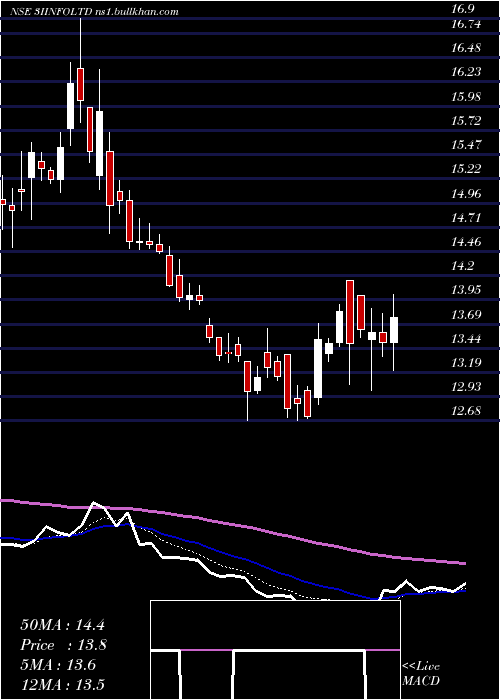This screenshot has height=700, width=500.
Task: Click the 16.48 price axis label
Action: (x=467, y=48)
